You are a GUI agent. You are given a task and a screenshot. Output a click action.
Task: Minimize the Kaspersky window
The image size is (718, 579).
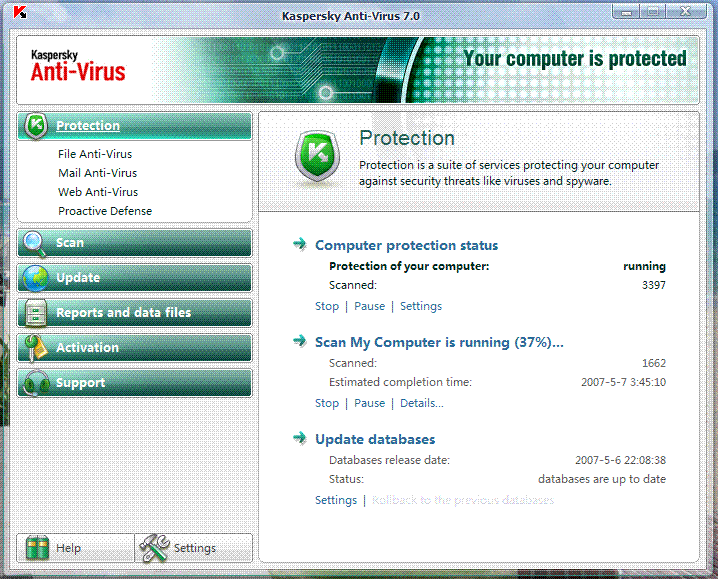[626, 12]
